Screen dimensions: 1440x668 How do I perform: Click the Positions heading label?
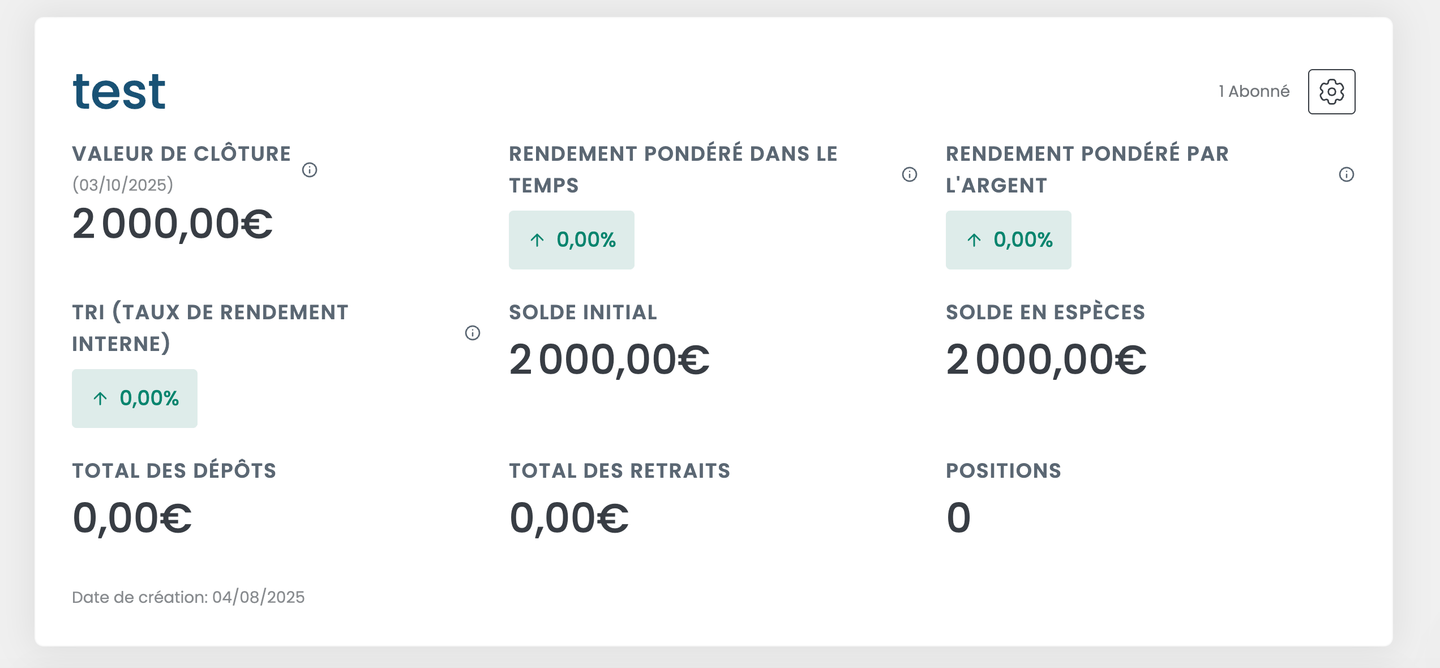click(1003, 471)
